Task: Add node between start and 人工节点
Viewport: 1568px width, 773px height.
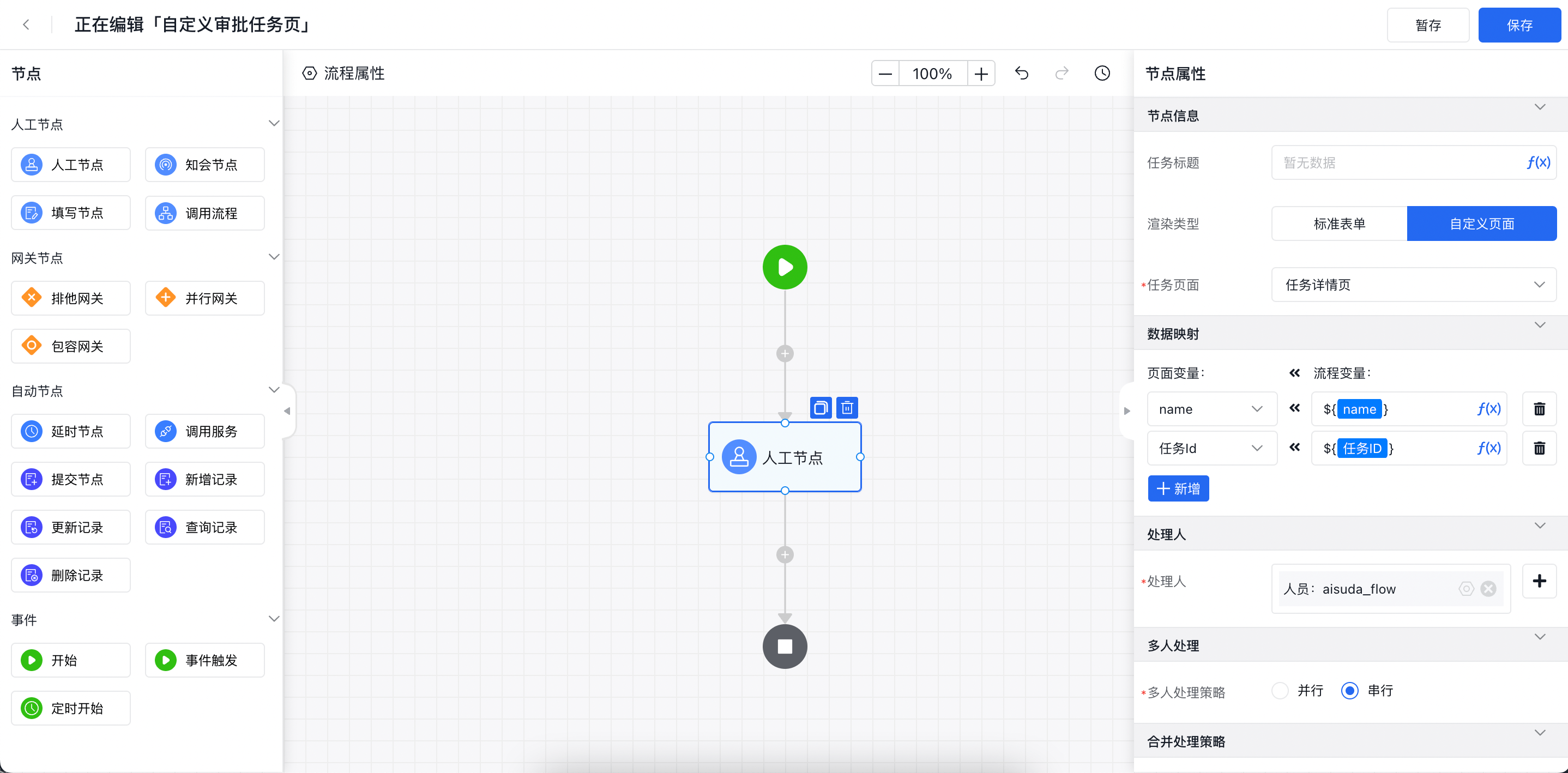Action: [x=785, y=354]
